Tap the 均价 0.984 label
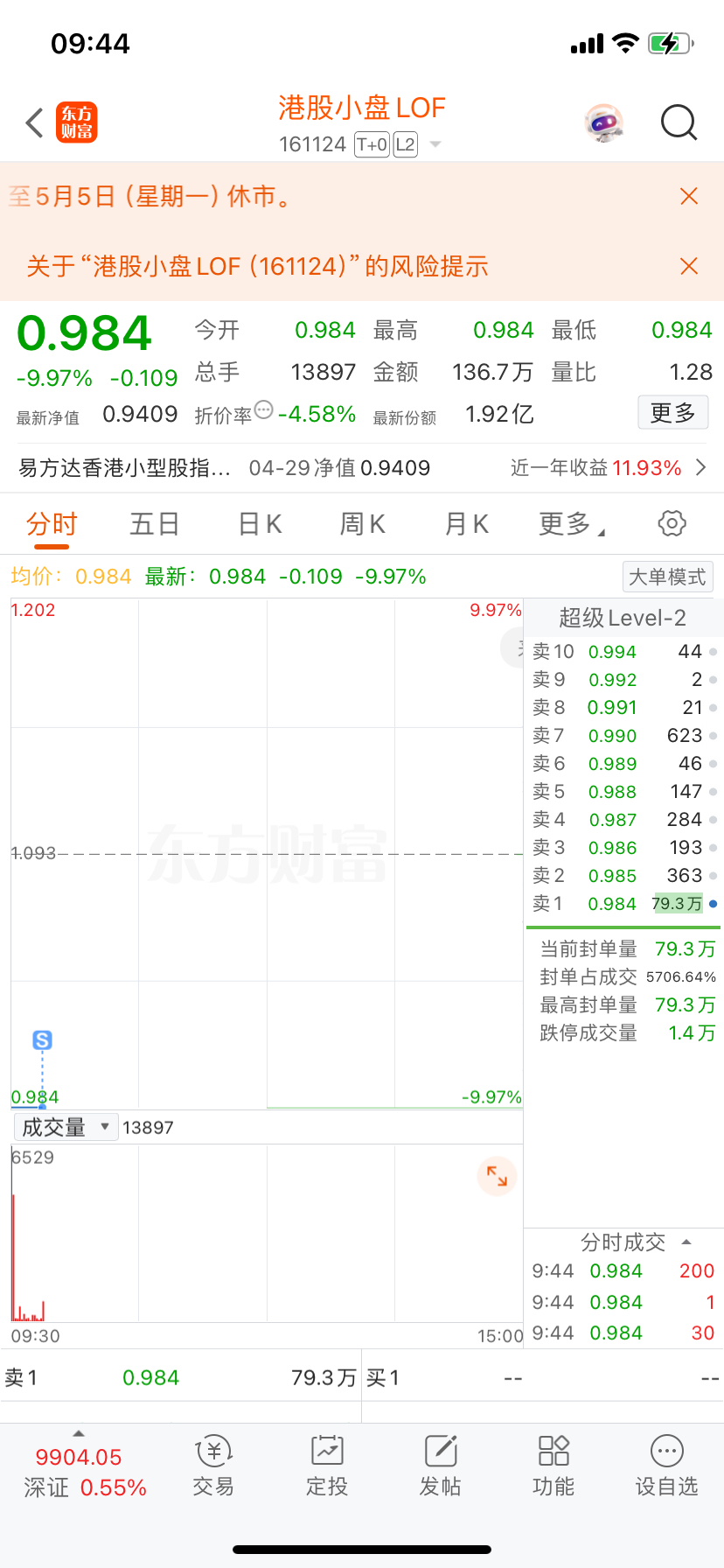The image size is (724, 1568). coord(71,577)
